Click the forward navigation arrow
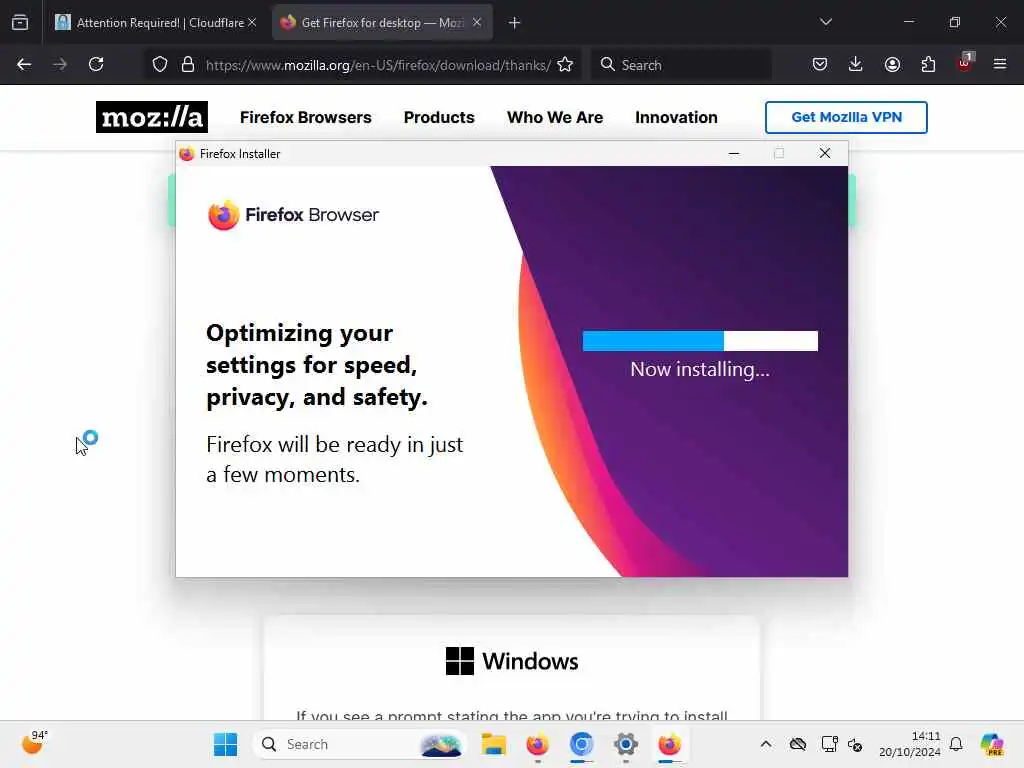Viewport: 1024px width, 768px height. 60,65
